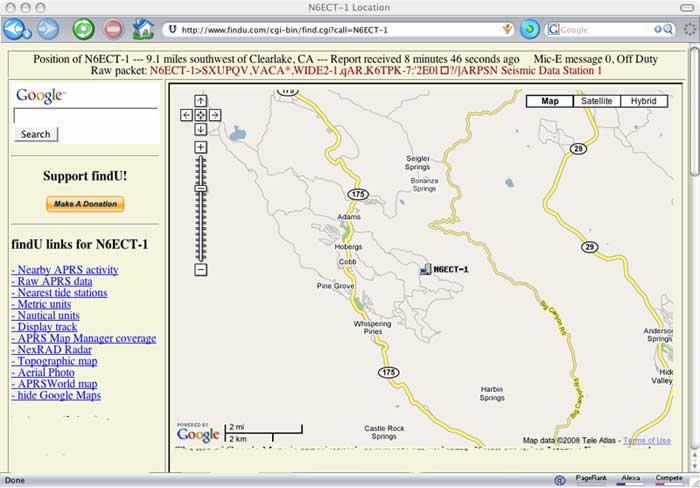This screenshot has height=488, width=700.
Task: Switch to Metric units link
Action: [41, 304]
